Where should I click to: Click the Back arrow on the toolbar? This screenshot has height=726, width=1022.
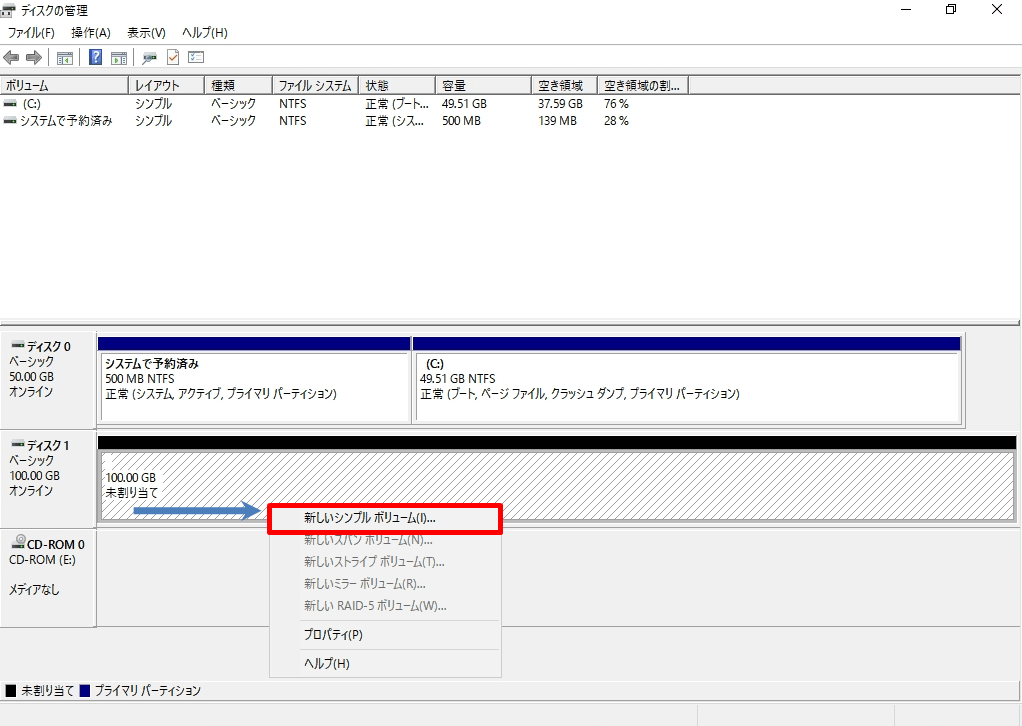coord(10,57)
